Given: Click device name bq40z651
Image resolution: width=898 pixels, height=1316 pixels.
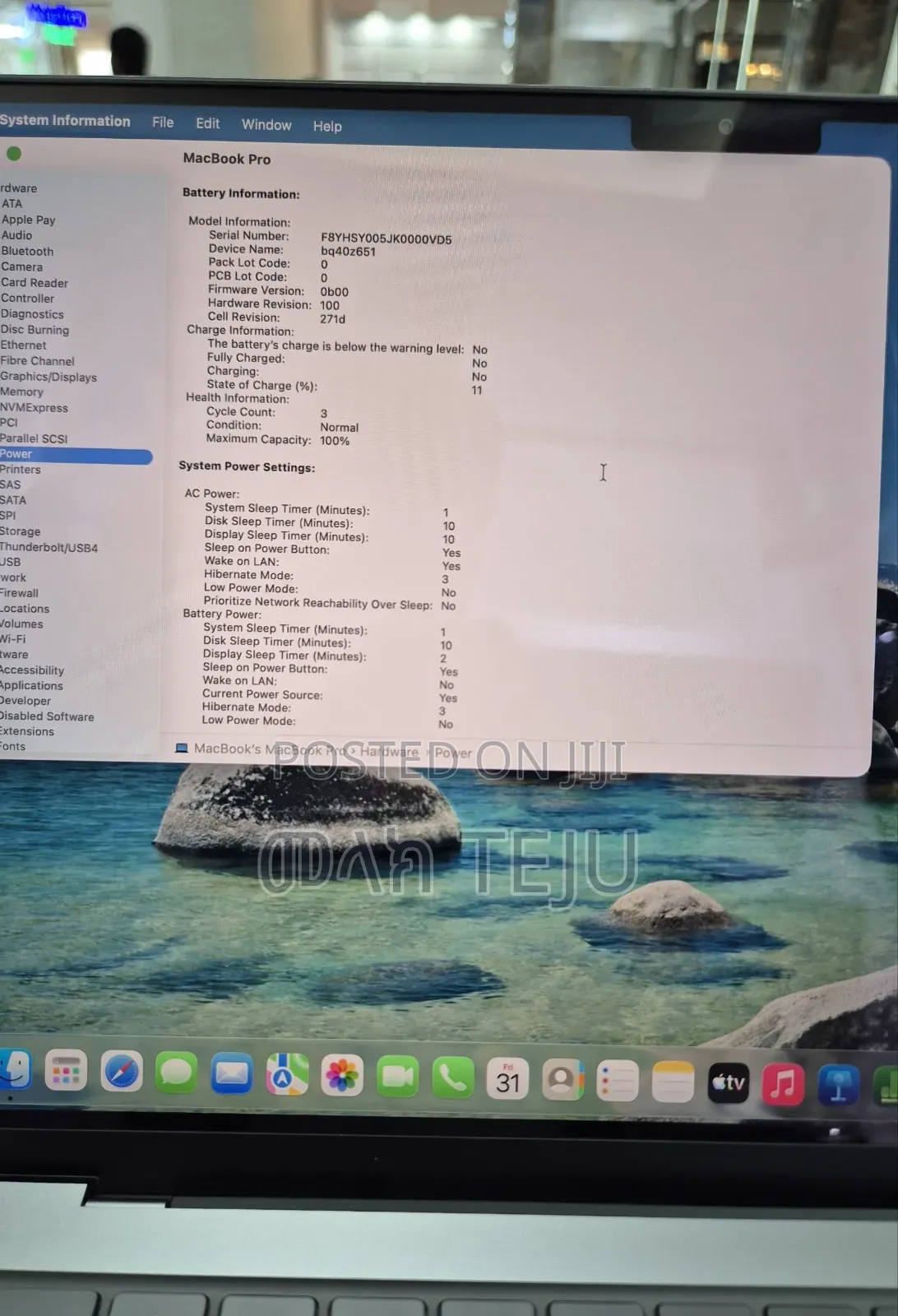Looking at the screenshot, I should 348,251.
